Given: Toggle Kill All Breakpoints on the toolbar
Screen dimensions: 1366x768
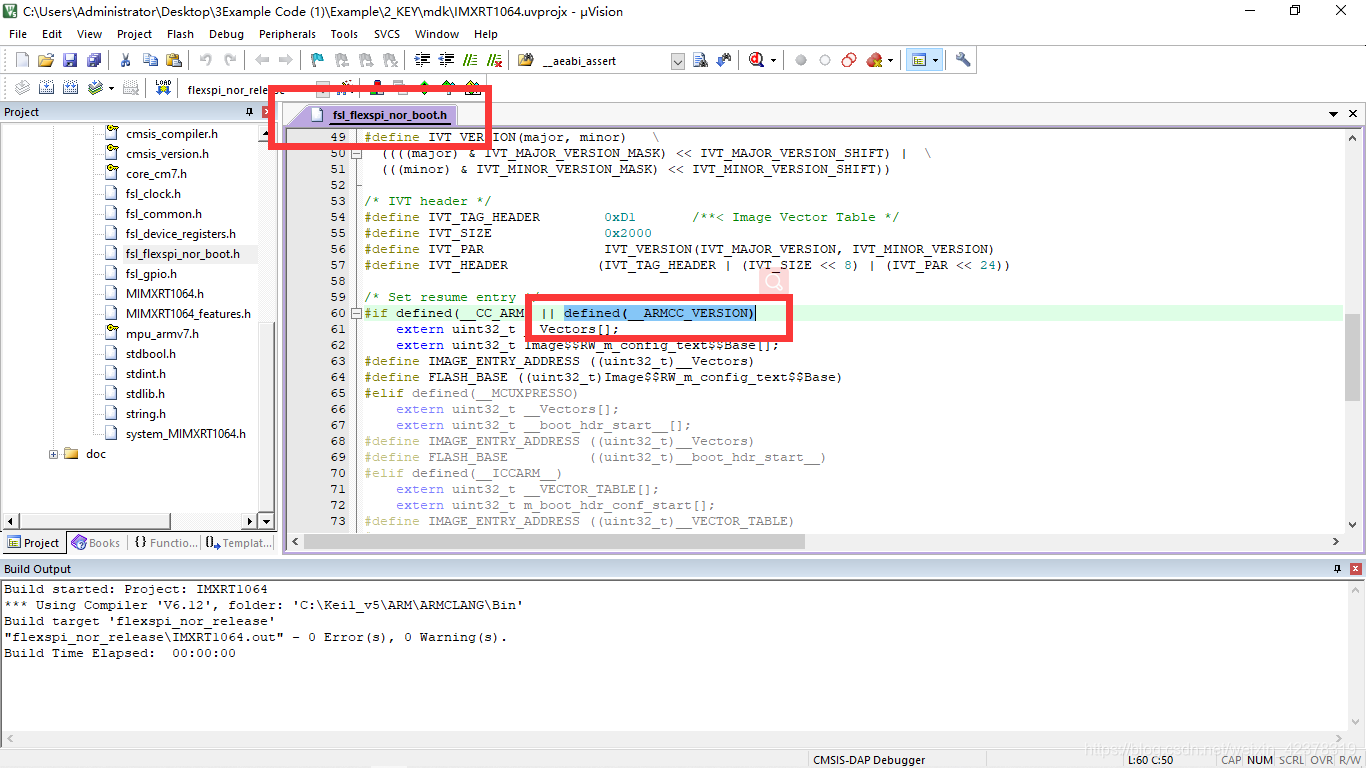Looking at the screenshot, I should click(876, 60).
